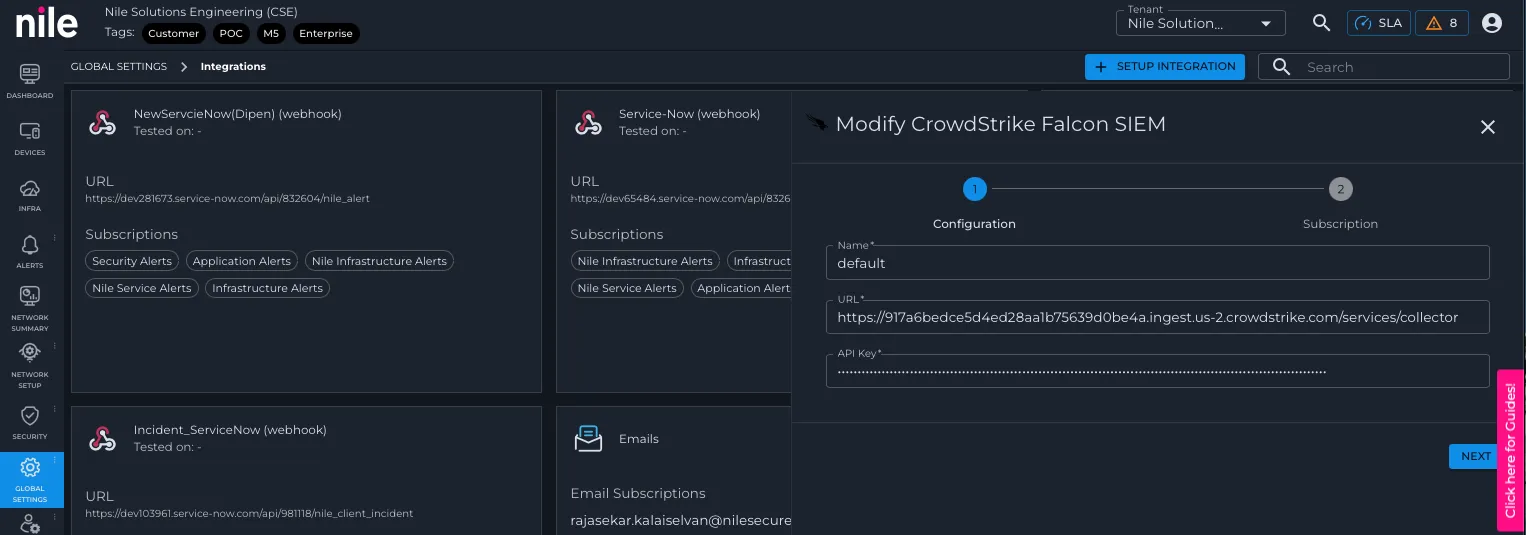This screenshot has height=535, width=1526.
Task: Click the Emails envelope icon
Action: point(588,439)
